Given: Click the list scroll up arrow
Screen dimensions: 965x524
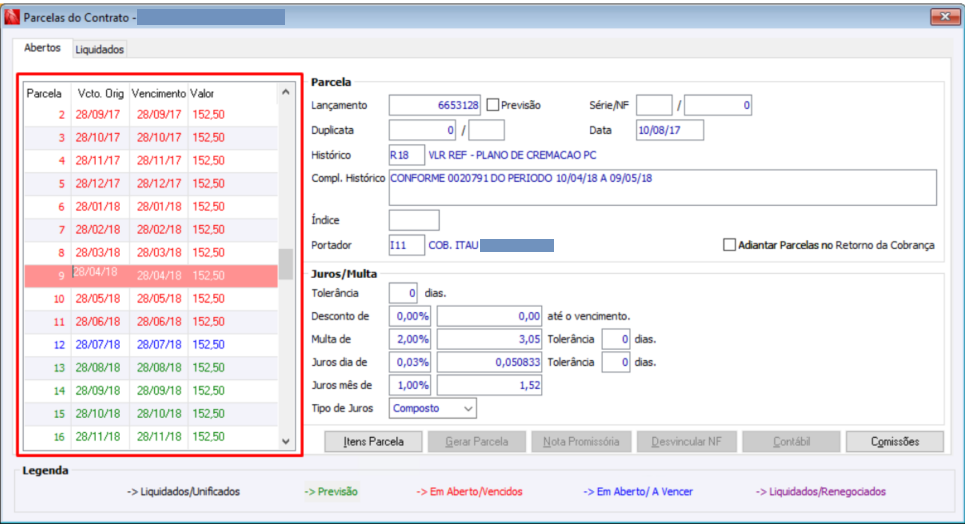Looking at the screenshot, I should click(286, 92).
